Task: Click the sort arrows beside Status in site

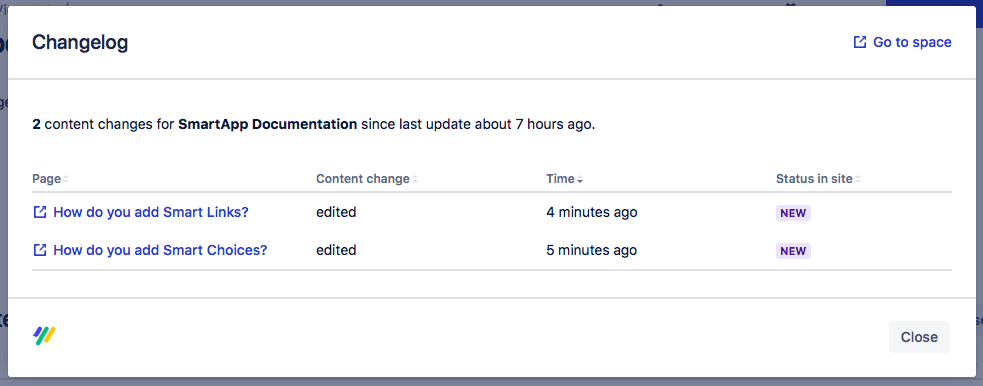Action: pos(858,179)
